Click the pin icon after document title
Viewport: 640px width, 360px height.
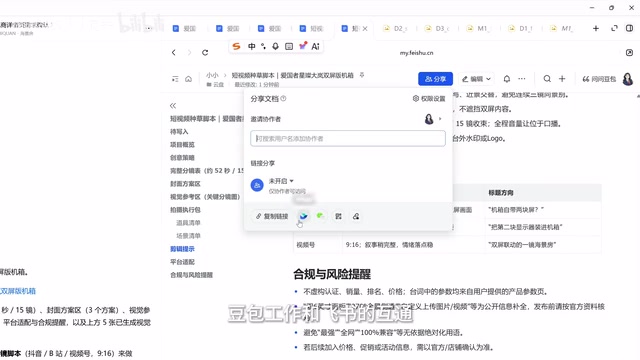362,75
